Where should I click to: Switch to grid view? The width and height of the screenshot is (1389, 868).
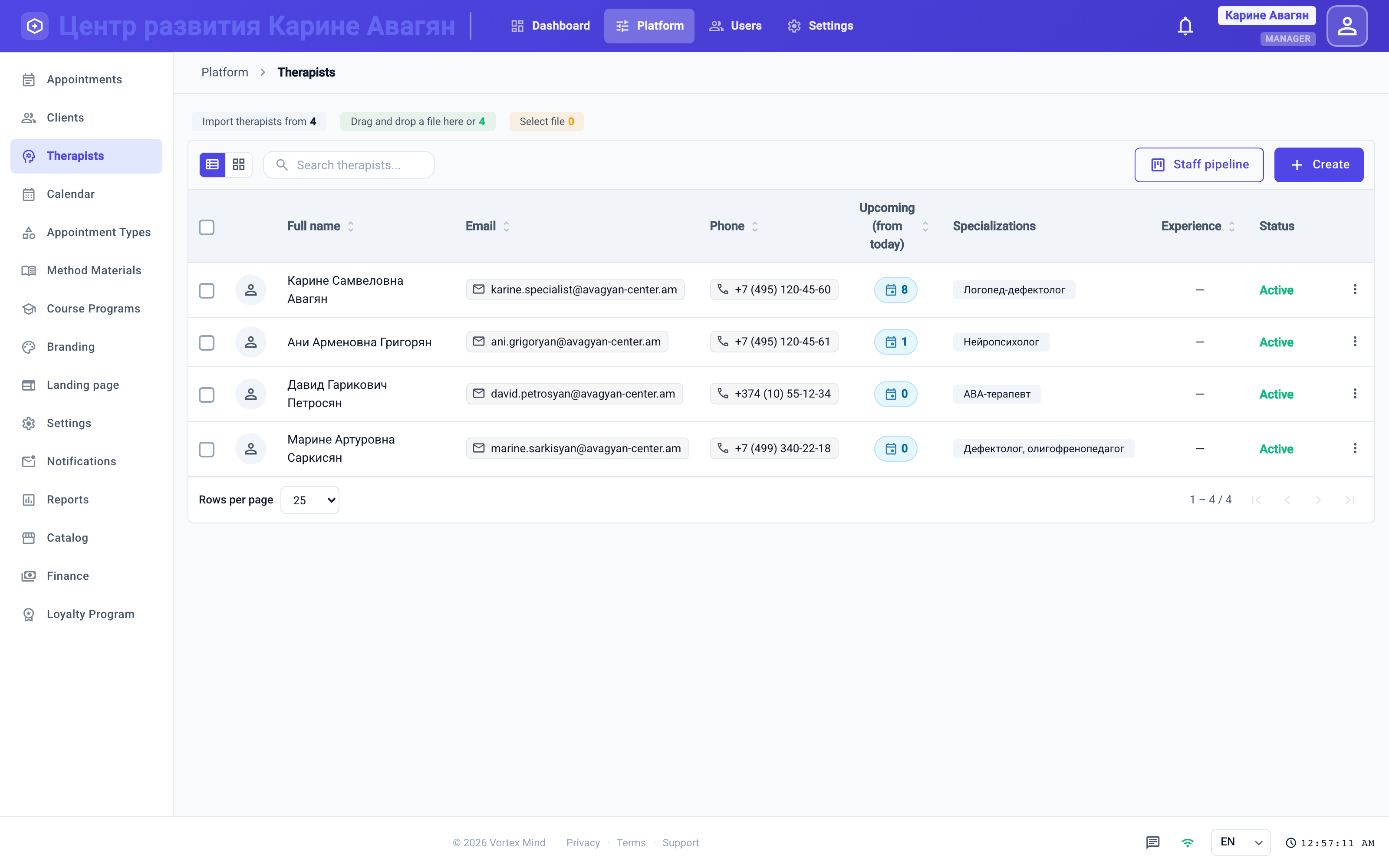pos(239,165)
